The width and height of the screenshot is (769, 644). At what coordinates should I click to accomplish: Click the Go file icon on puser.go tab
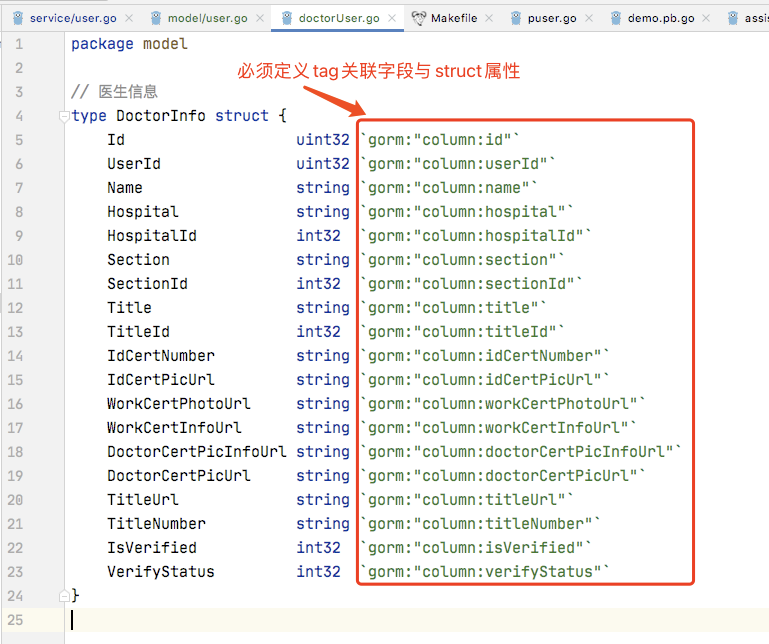517,18
